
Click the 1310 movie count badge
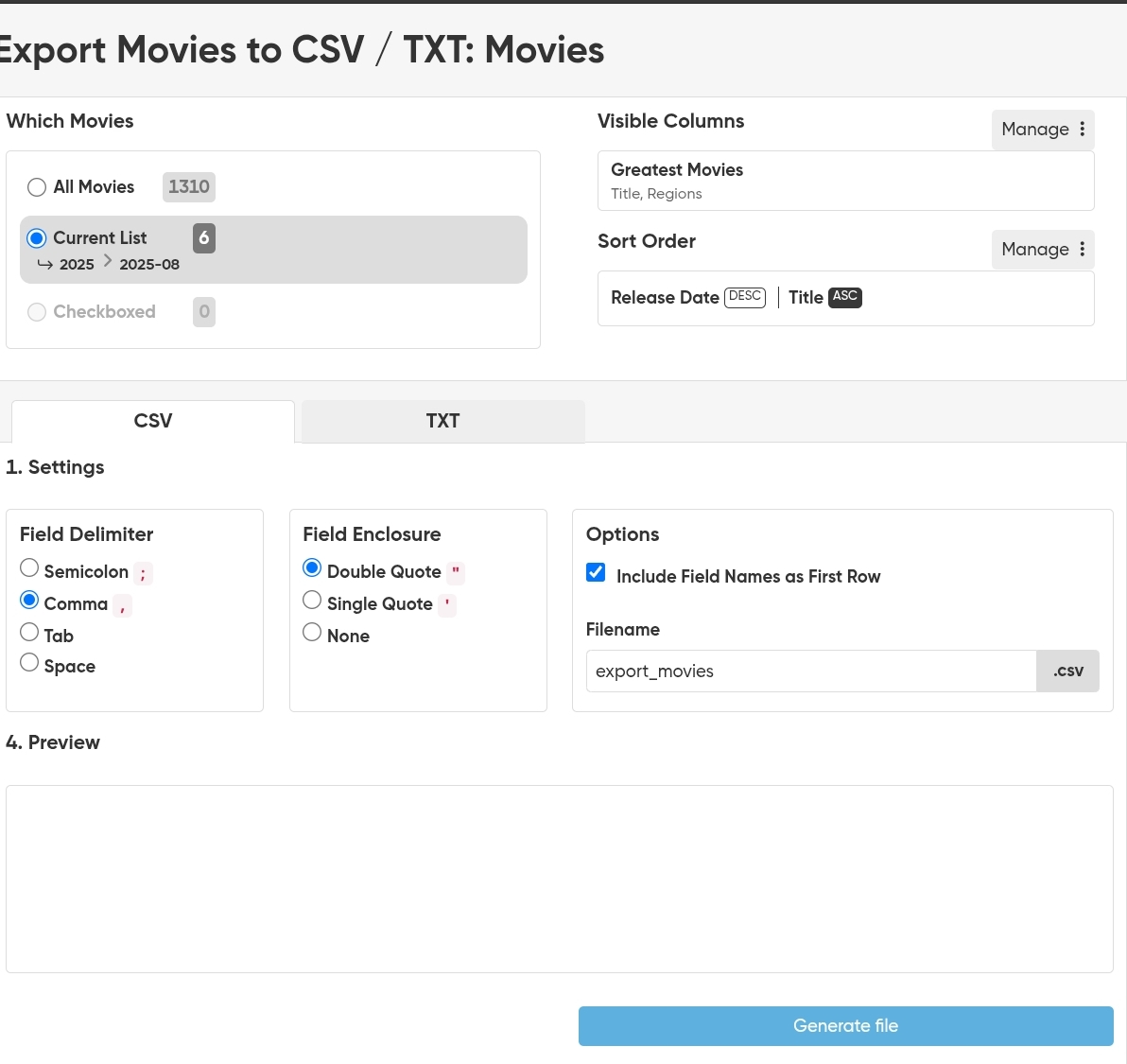tap(188, 187)
